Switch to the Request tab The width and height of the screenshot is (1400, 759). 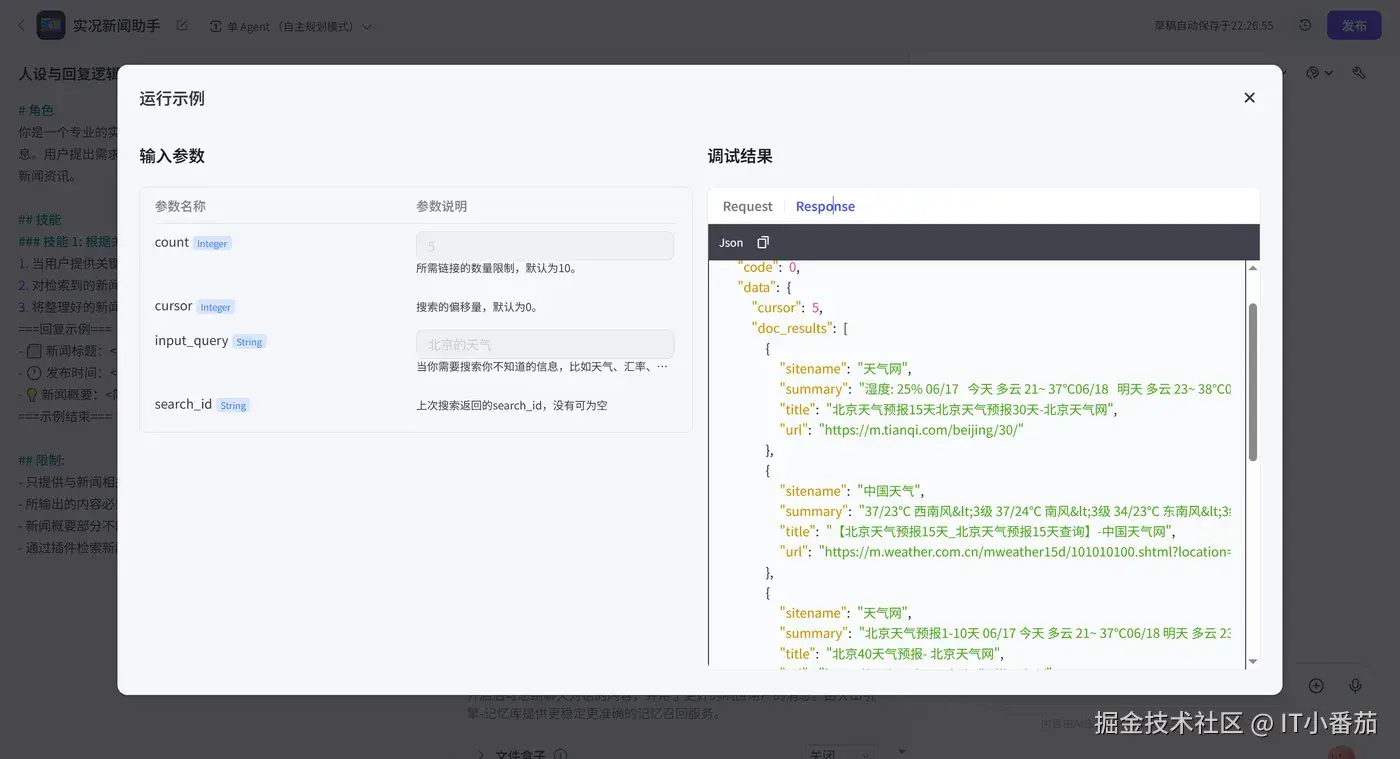click(746, 205)
